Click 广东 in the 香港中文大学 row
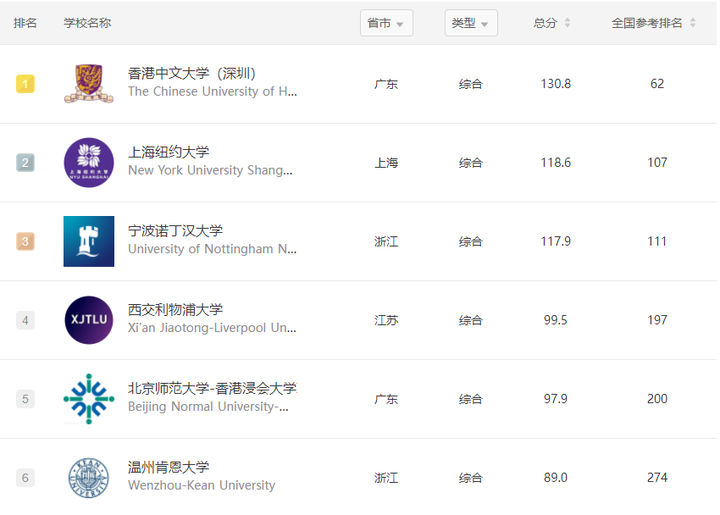The width and height of the screenshot is (720, 515). pos(386,84)
